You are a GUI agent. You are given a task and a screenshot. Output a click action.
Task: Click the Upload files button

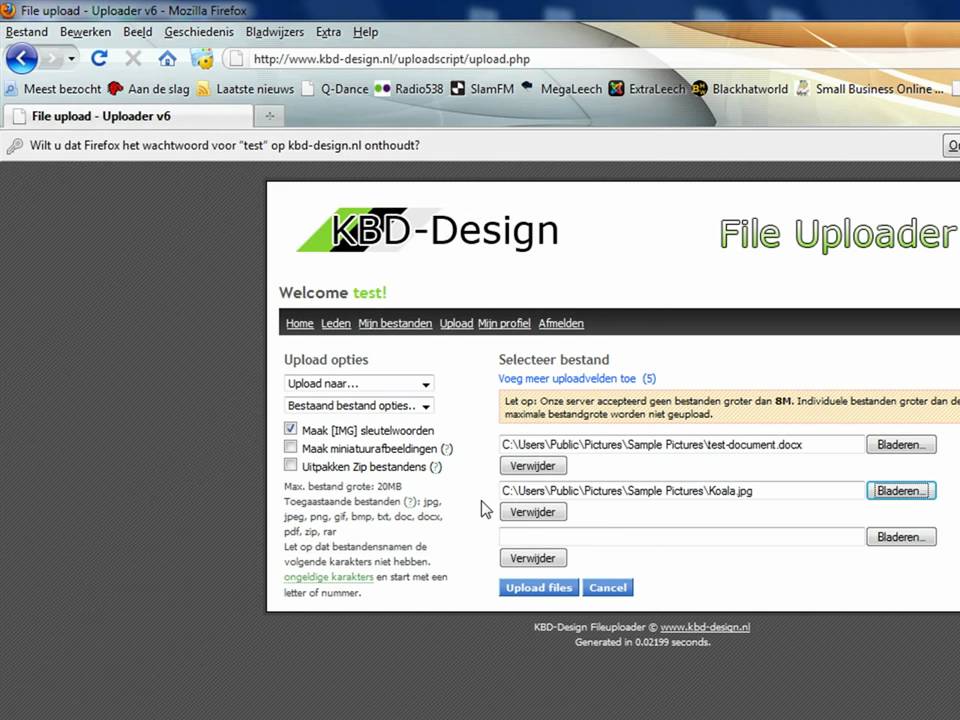539,588
